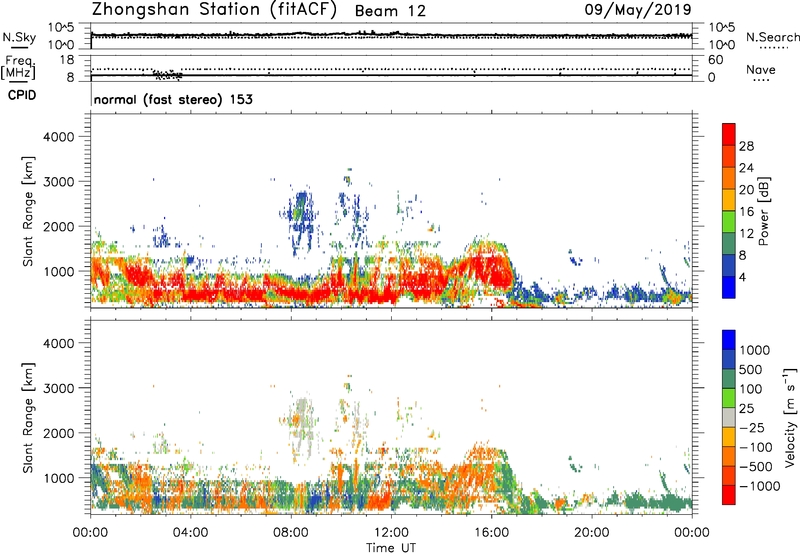Click the date 09/May/2019

tap(638, 10)
